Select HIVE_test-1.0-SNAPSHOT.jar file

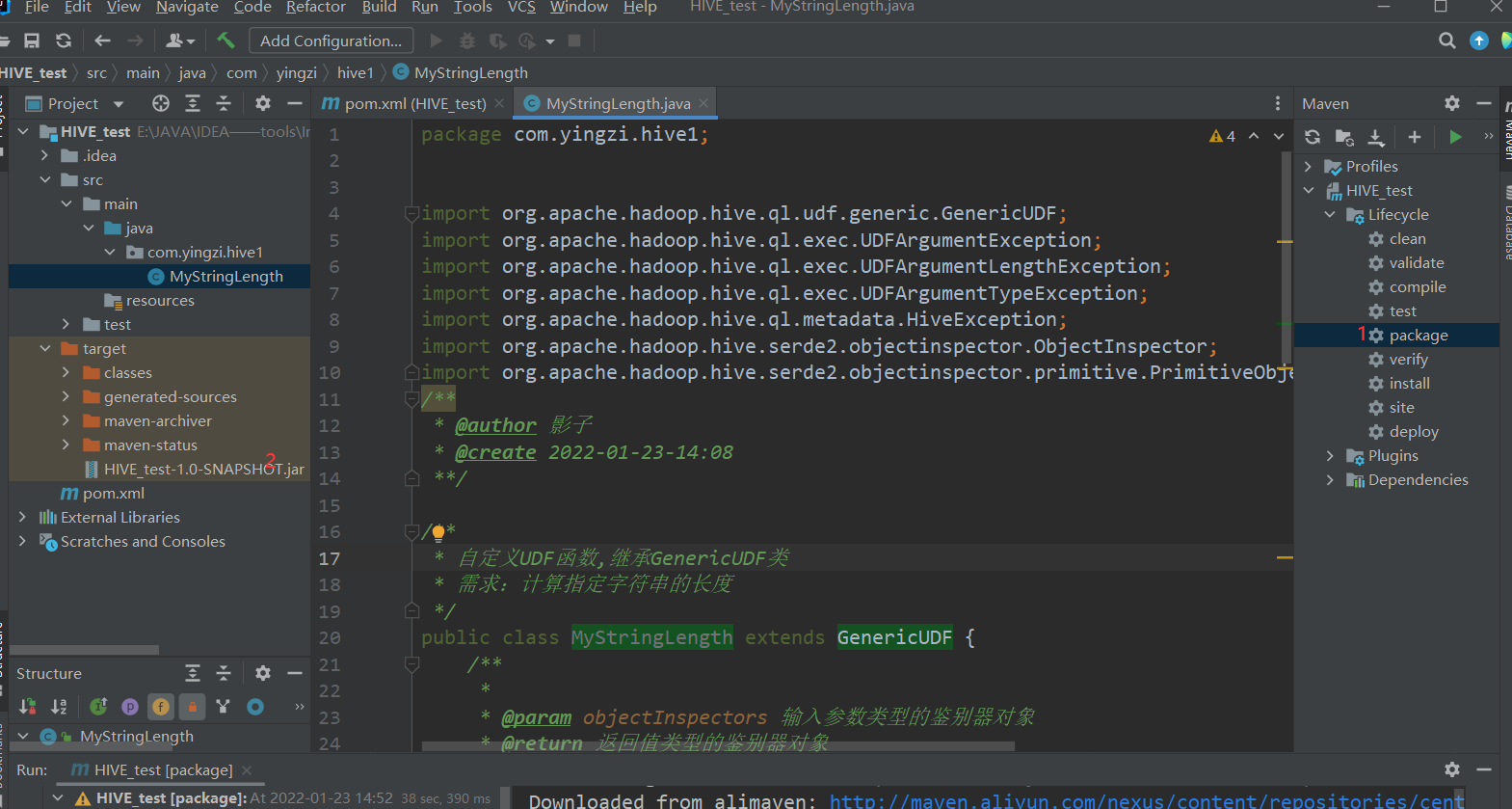point(203,469)
